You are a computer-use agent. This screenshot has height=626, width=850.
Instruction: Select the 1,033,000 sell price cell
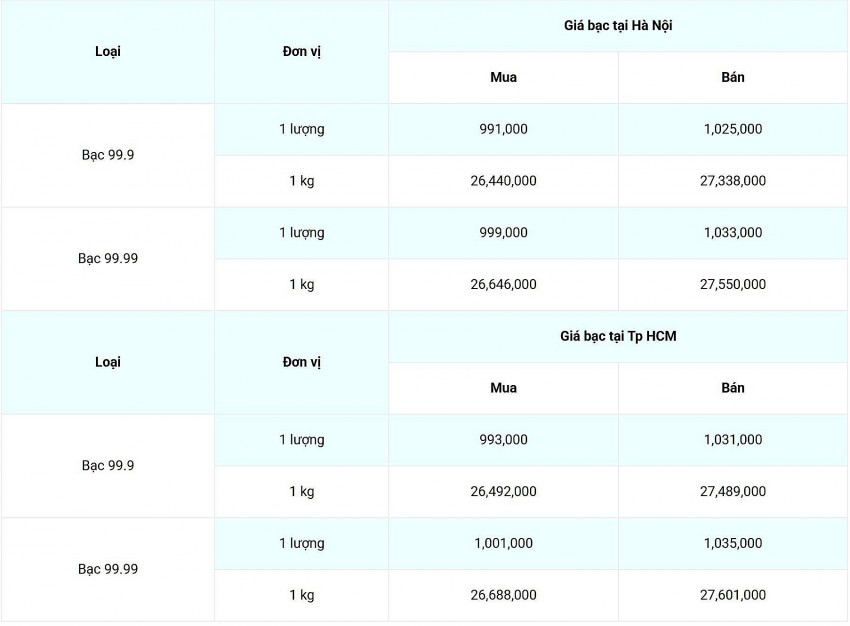[x=732, y=233]
